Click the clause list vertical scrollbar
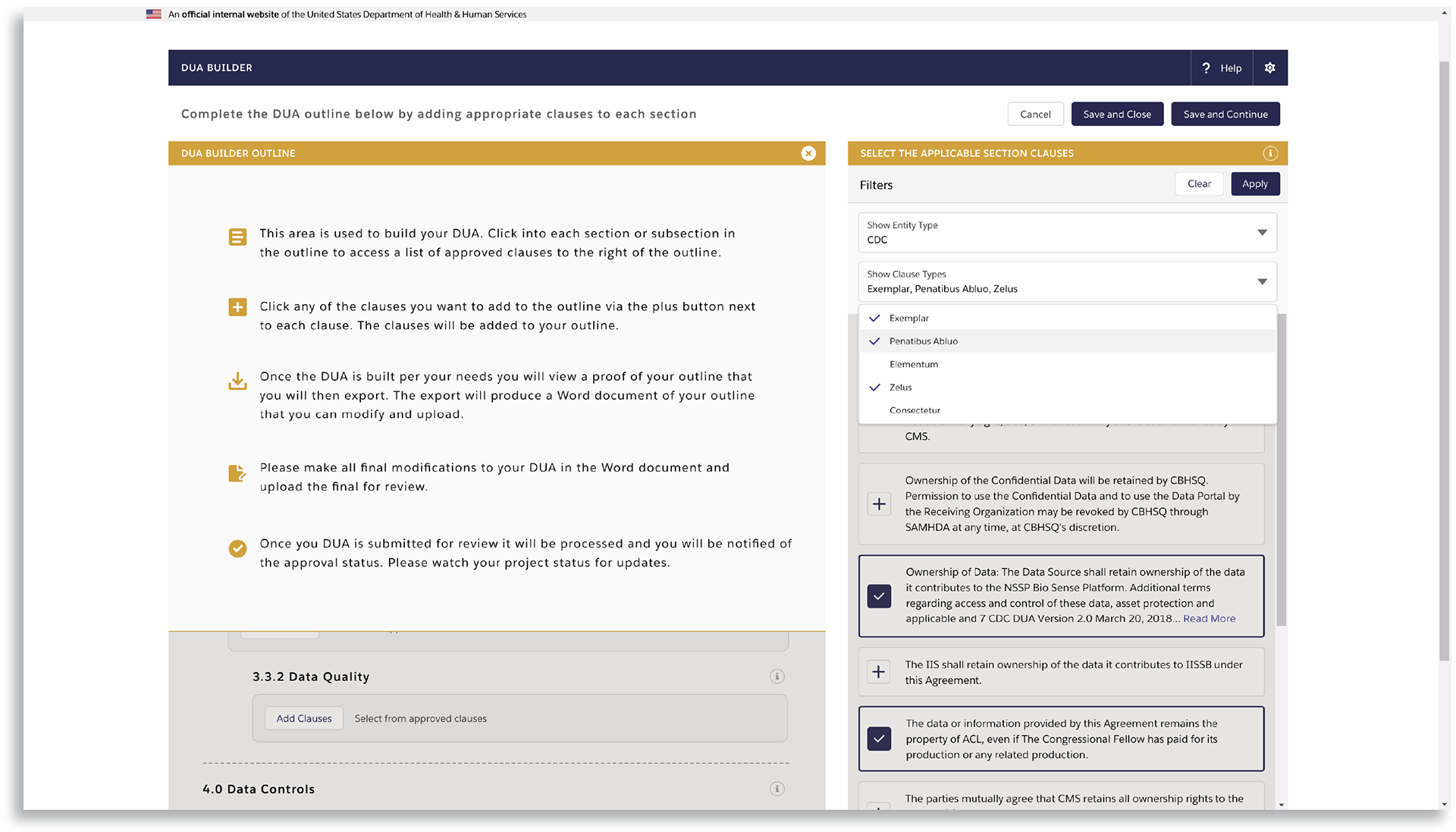The height and width of the screenshot is (832, 1456). click(1281, 470)
